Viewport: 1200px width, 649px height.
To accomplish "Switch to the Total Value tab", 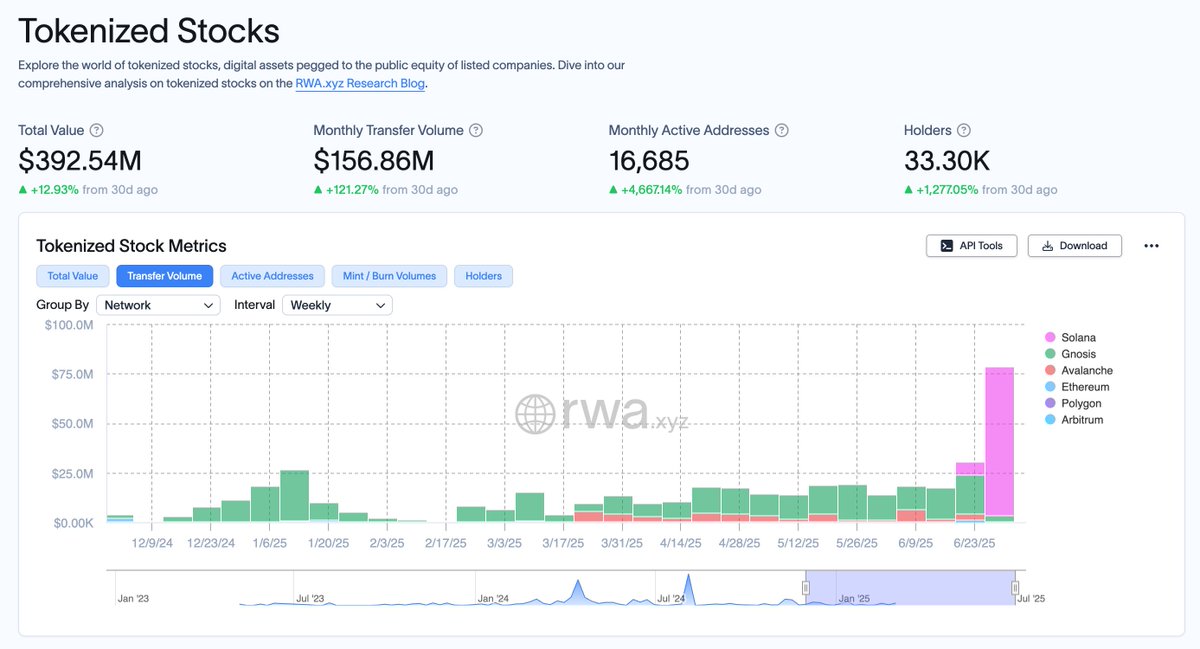I will point(73,276).
